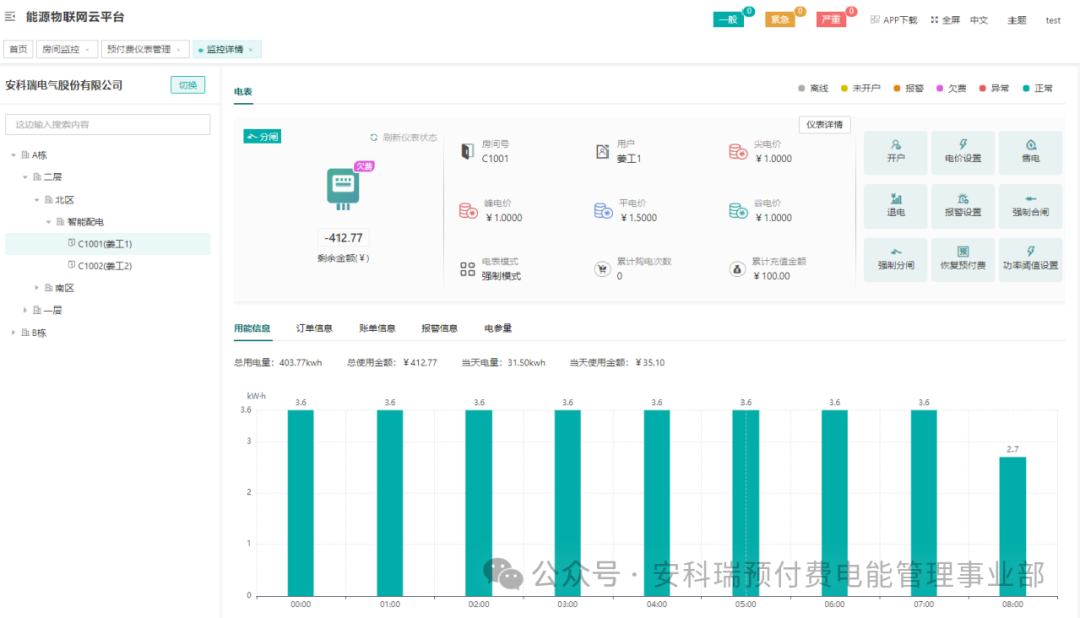The image size is (1080, 618).
Task: Switch to 全屏 fullscreen mode
Action: (945, 20)
